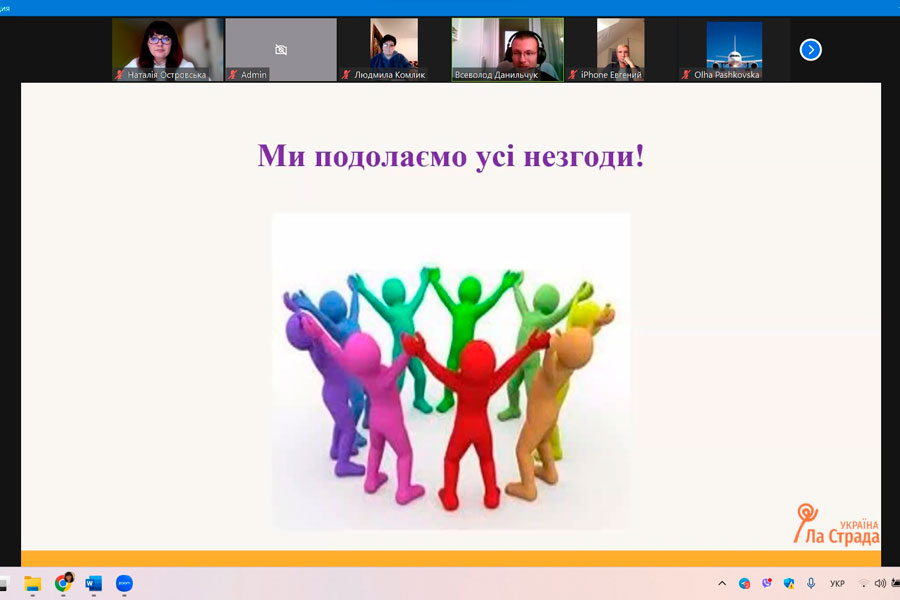The width and height of the screenshot is (900, 600).
Task: Select Наталія Островська video tile
Action: [168, 49]
